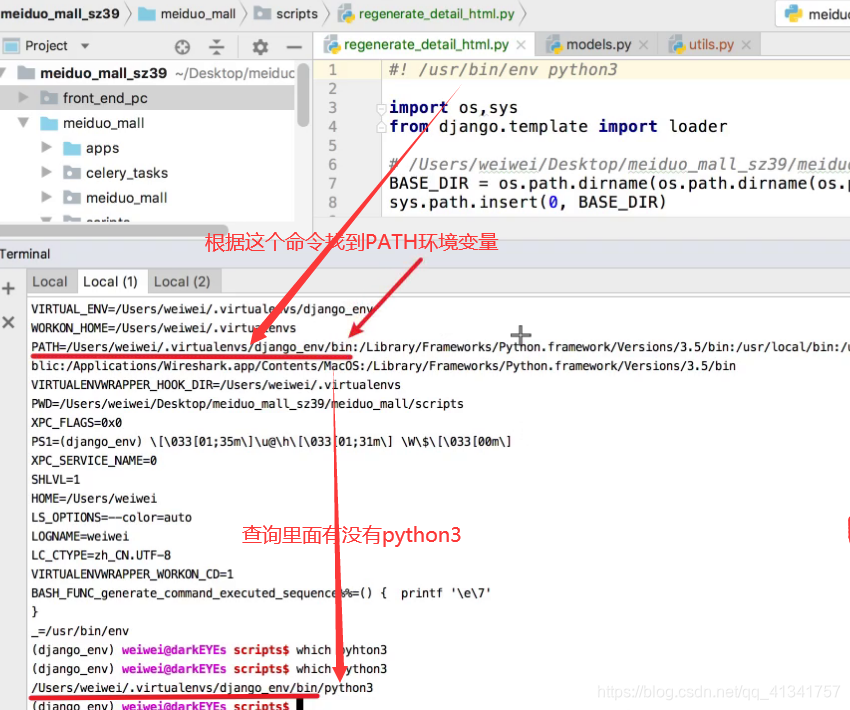Viewport: 850px width, 710px height.
Task: Click 'LC_CTYPE=zh_CN.UTF-8' terminal line
Action: 101,555
